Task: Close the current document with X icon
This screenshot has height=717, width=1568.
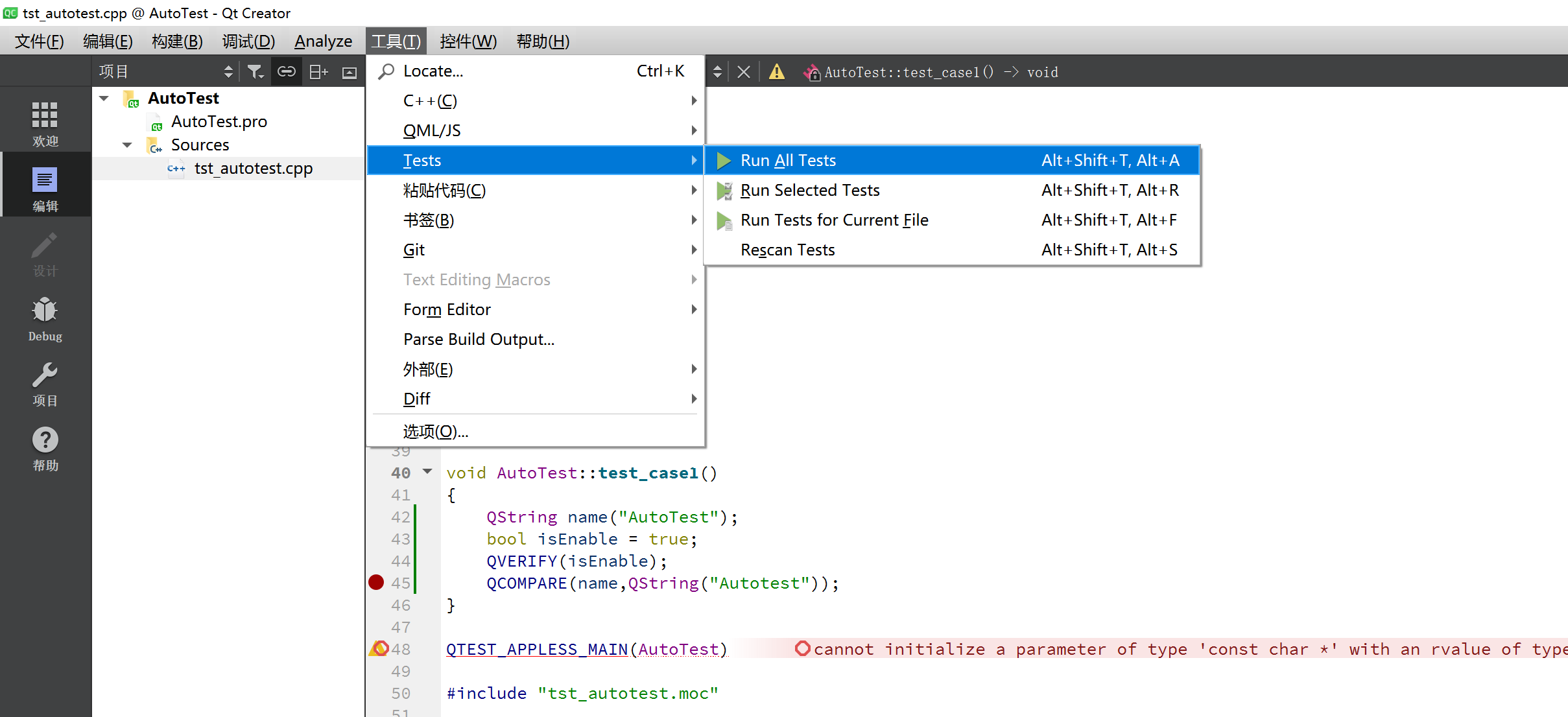Action: click(744, 72)
